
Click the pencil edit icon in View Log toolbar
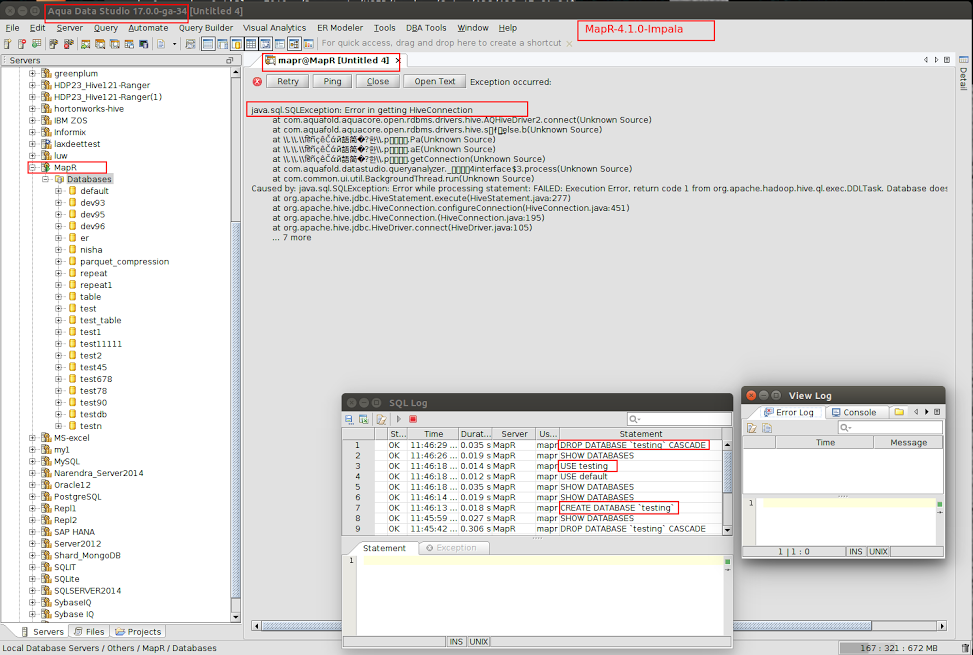751,428
